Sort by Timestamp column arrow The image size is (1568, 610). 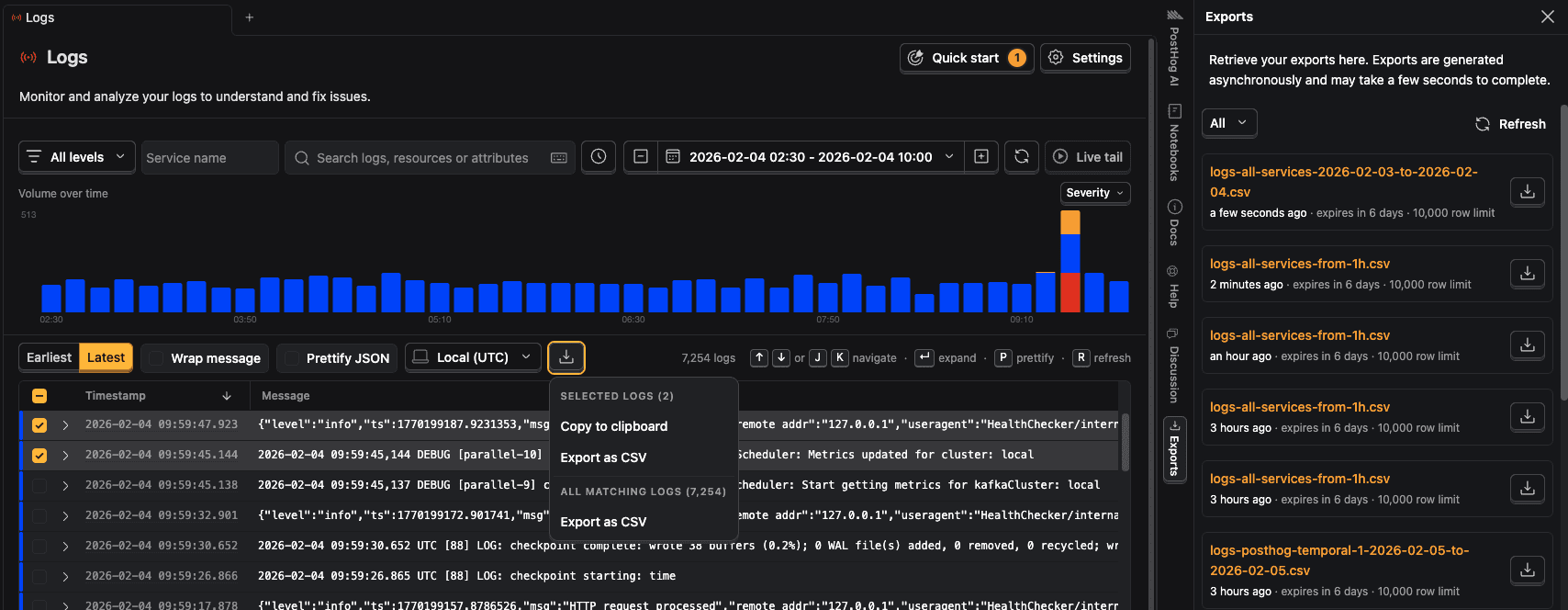227,396
